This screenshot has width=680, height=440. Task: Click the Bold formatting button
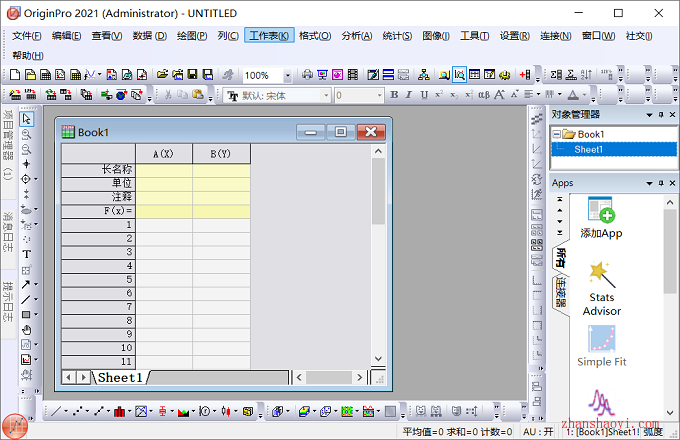coord(394,95)
